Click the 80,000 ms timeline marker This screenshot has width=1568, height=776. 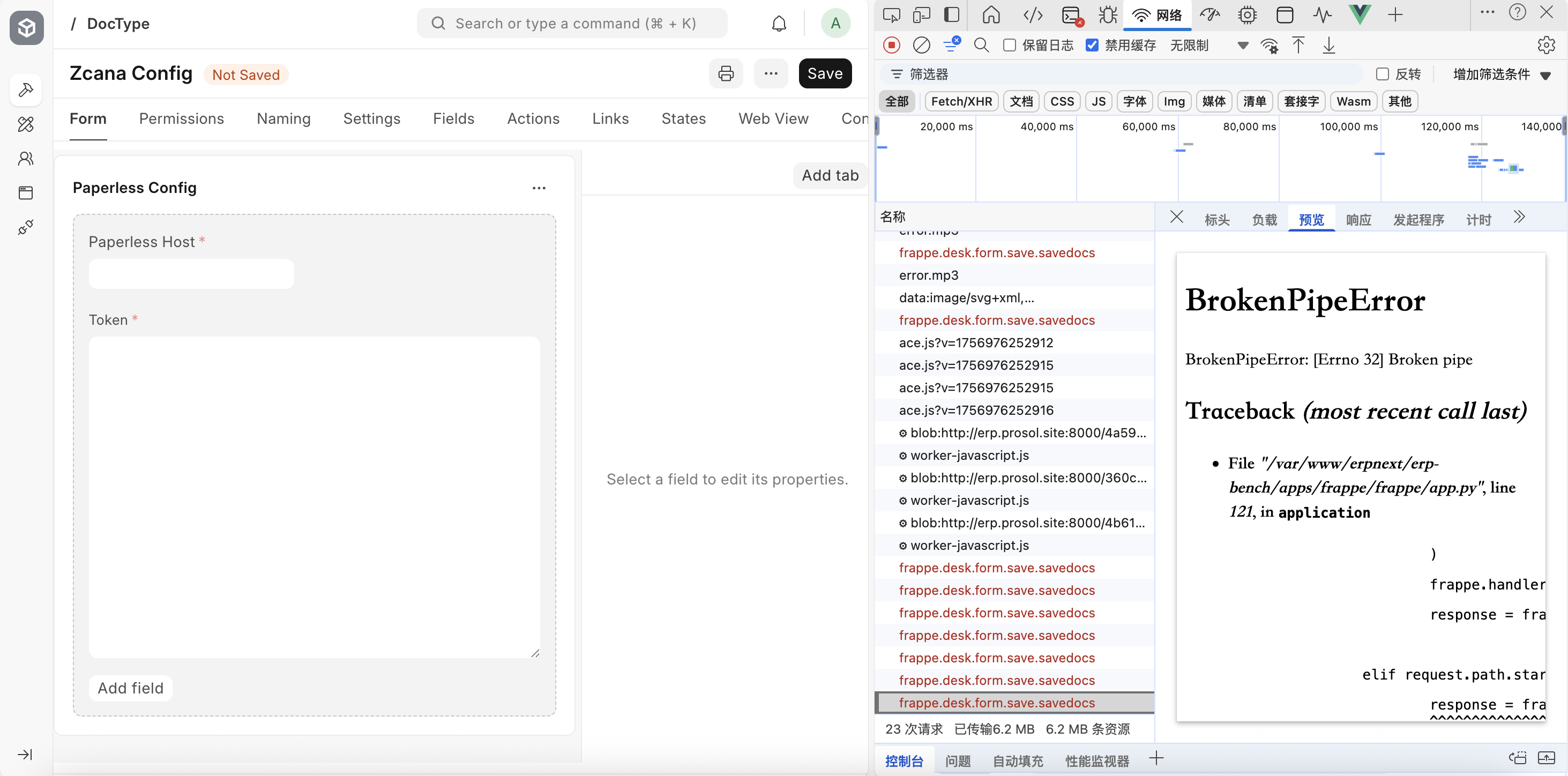coord(1249,126)
